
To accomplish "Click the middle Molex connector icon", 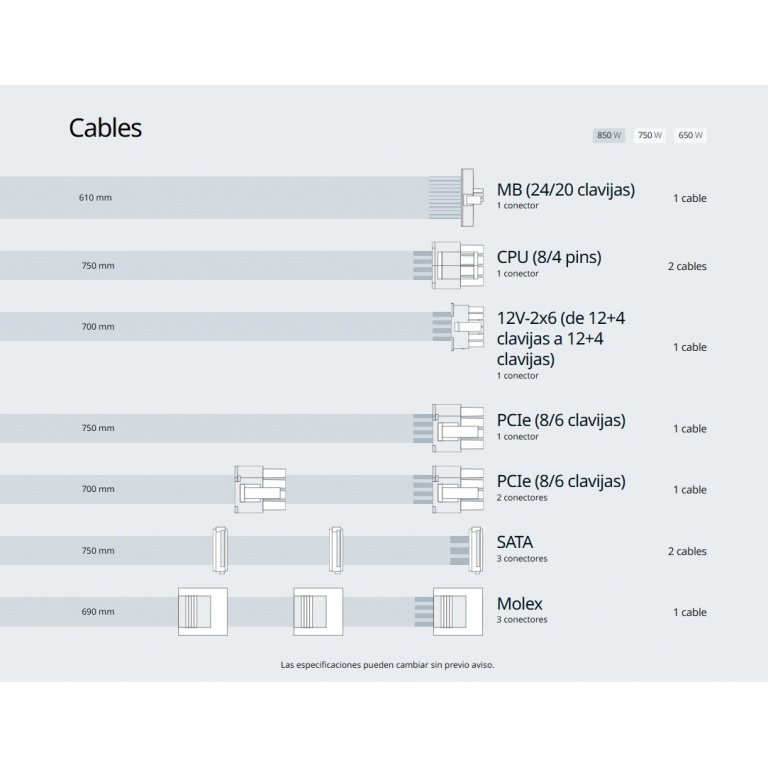I will click(x=317, y=611).
